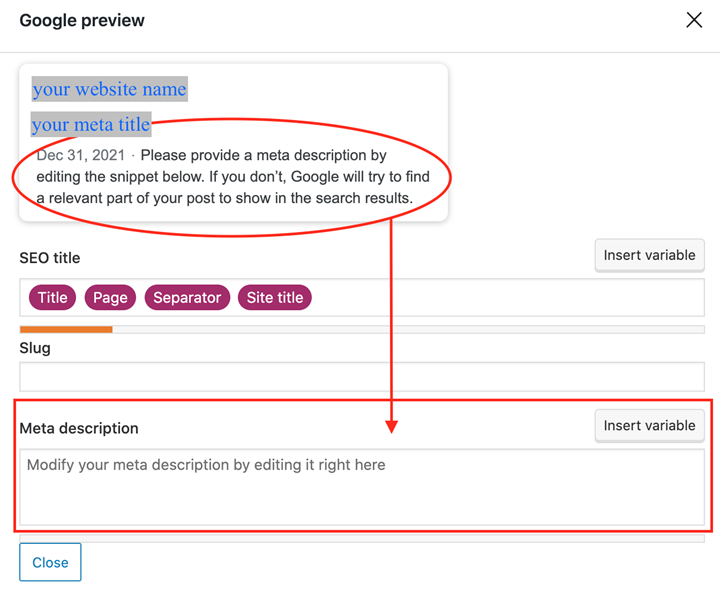Click the meta description snippet text in preview

pos(233,177)
